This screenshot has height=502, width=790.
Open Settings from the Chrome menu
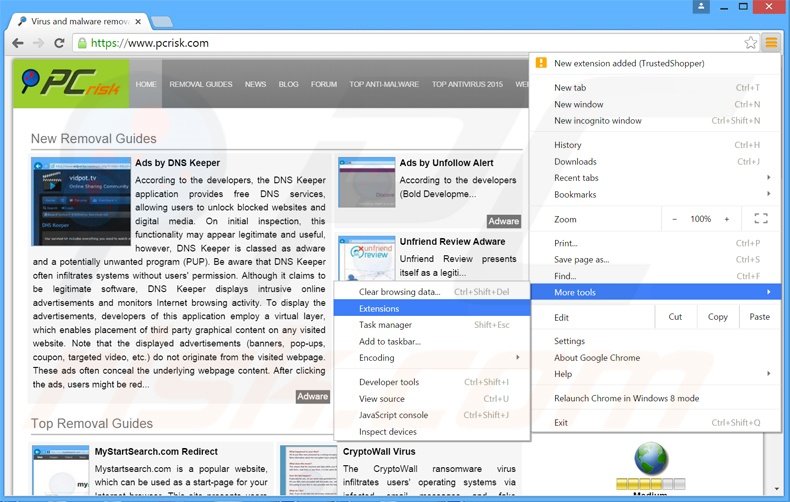[x=655, y=341]
